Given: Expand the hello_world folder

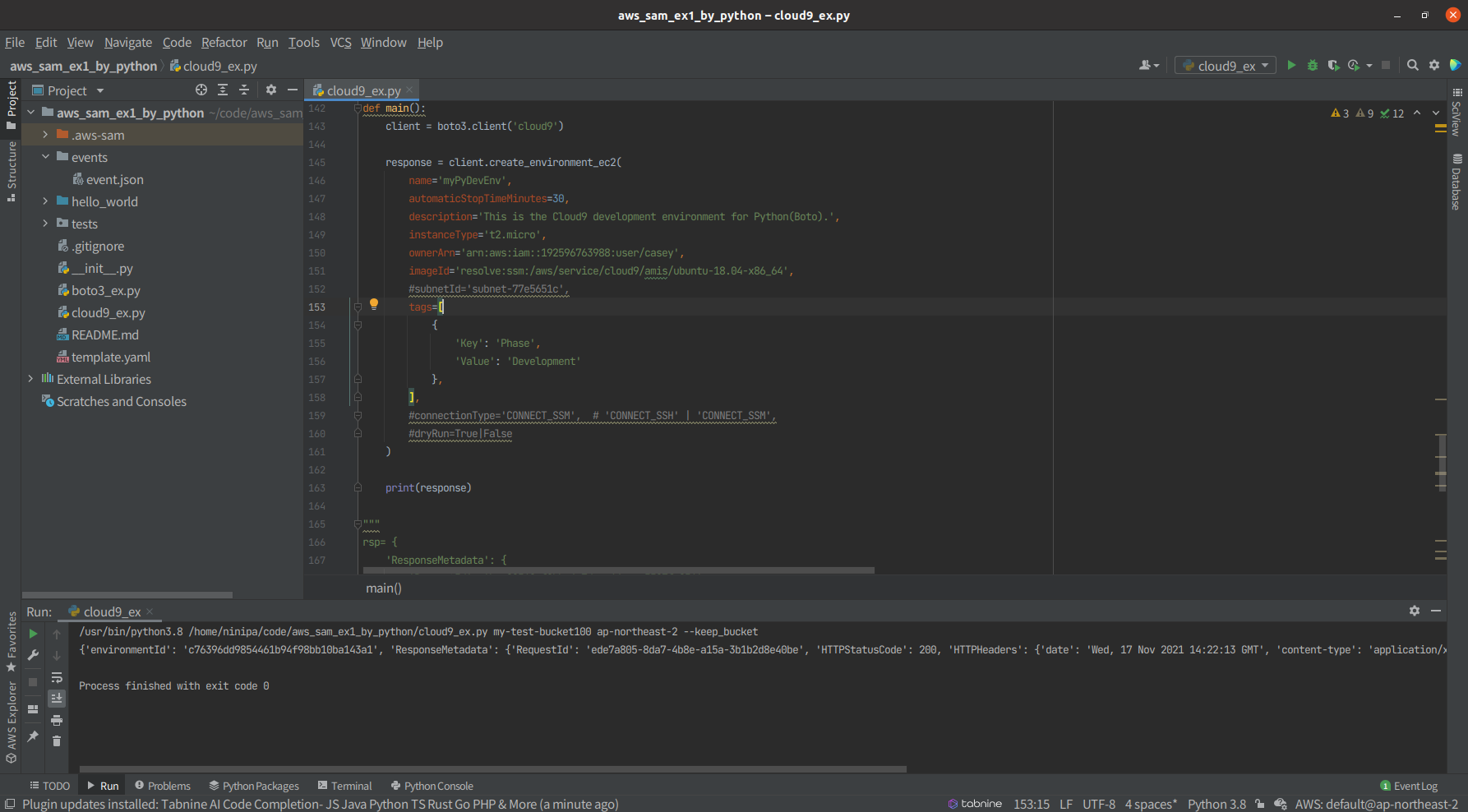Looking at the screenshot, I should click(46, 201).
